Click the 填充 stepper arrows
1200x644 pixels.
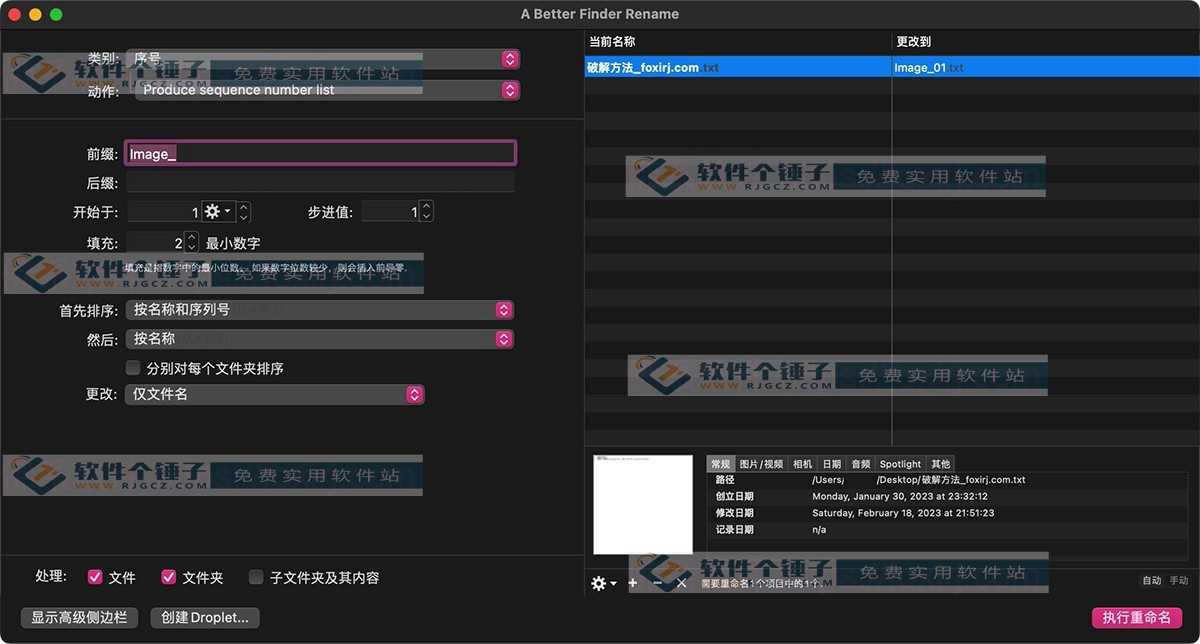[192, 243]
